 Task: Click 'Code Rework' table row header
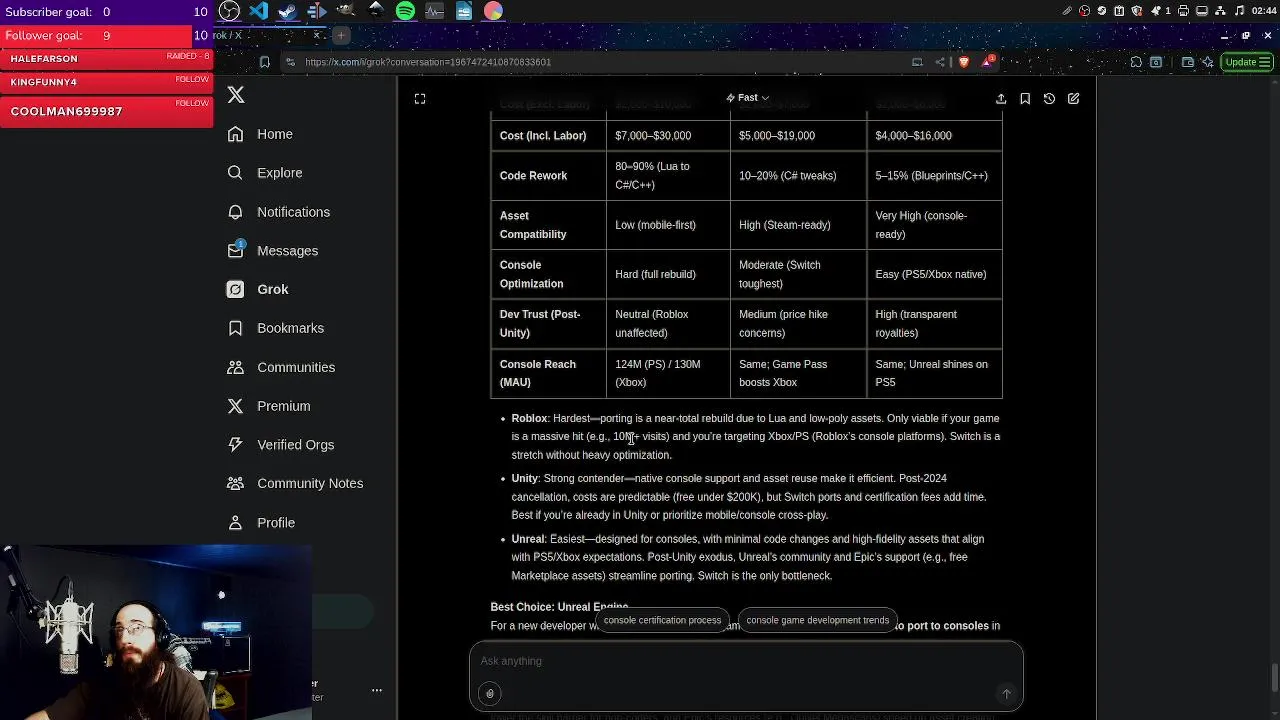click(x=533, y=176)
